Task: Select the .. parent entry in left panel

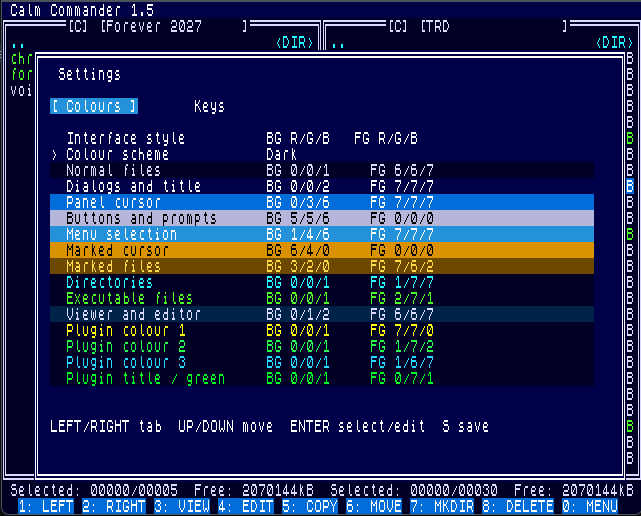Action: click(x=18, y=43)
